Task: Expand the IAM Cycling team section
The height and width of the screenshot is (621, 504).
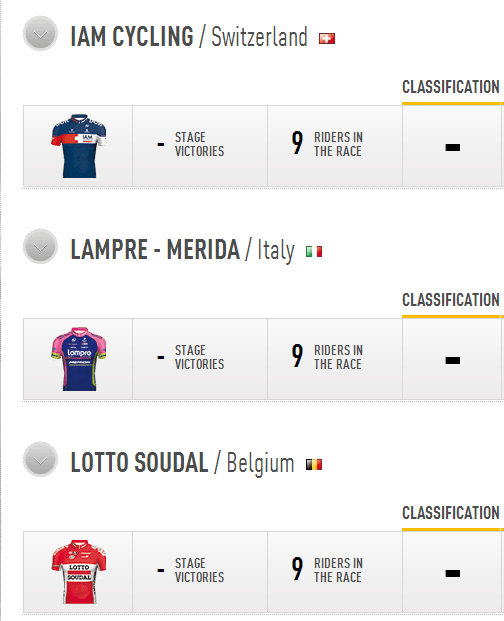Action: (40, 34)
